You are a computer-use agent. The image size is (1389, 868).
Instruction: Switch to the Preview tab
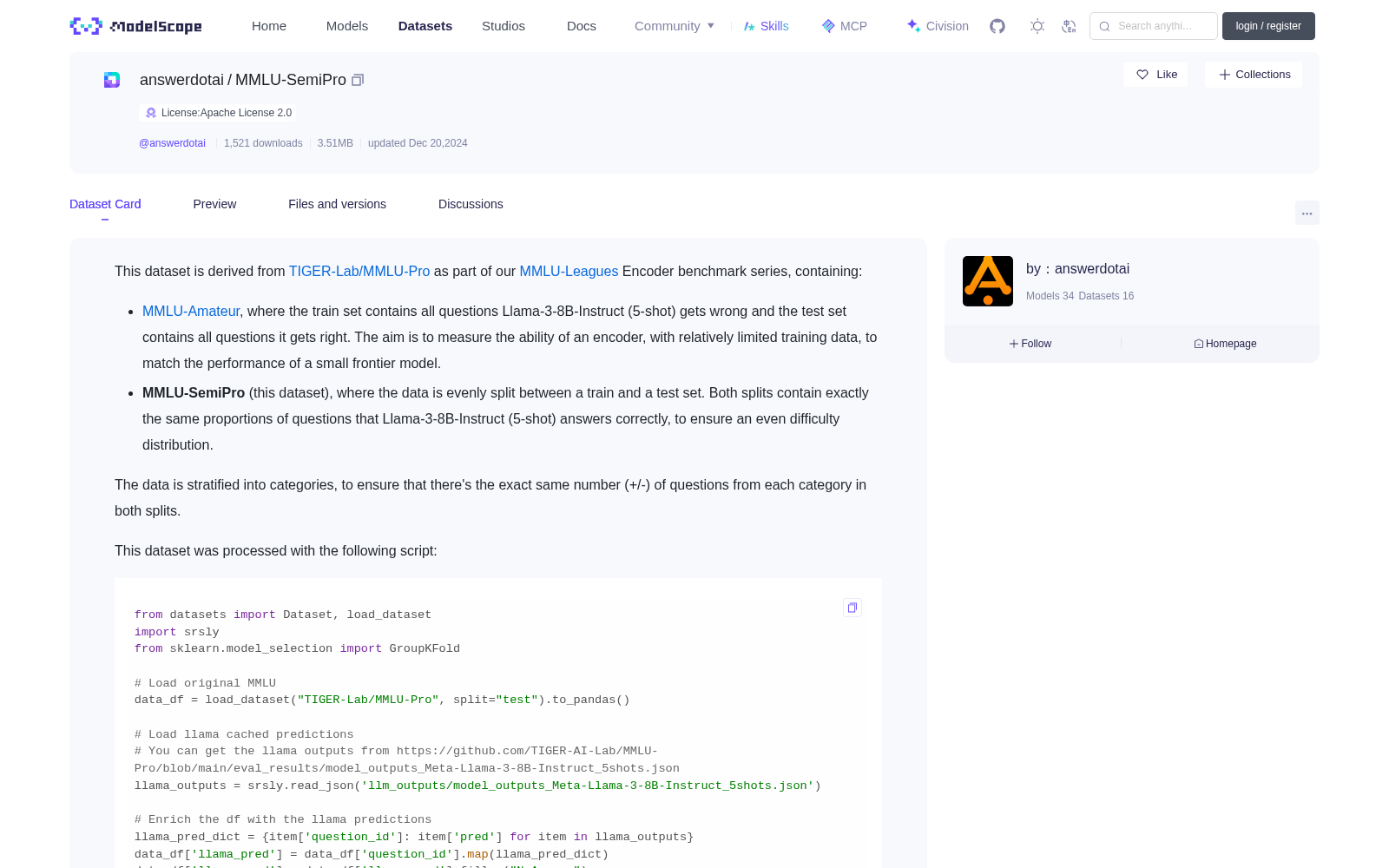coord(214,204)
